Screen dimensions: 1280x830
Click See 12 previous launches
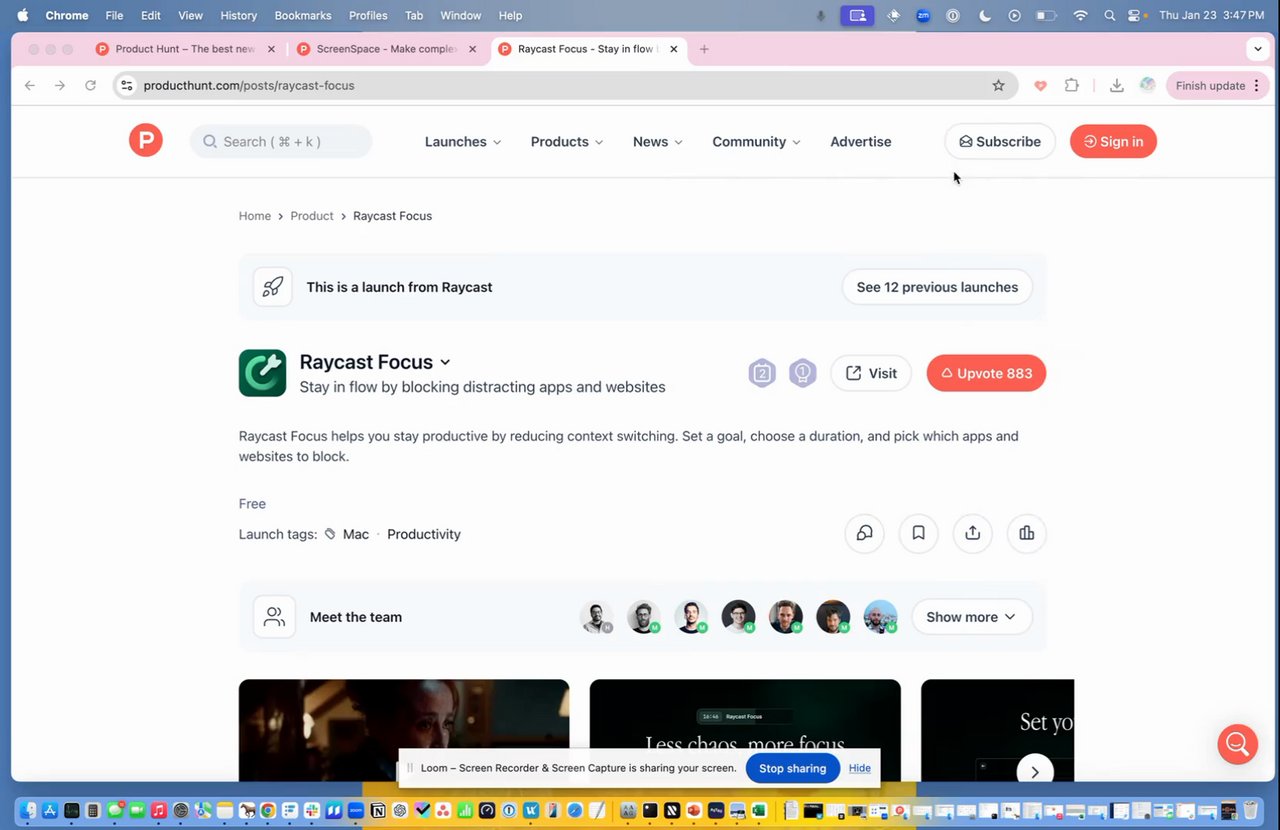tap(937, 287)
